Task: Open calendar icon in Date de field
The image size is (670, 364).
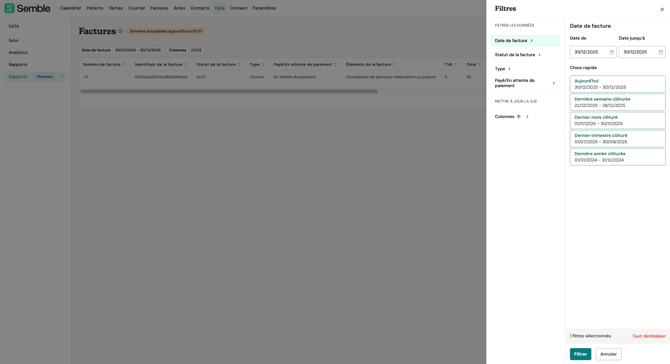Action: (x=611, y=52)
